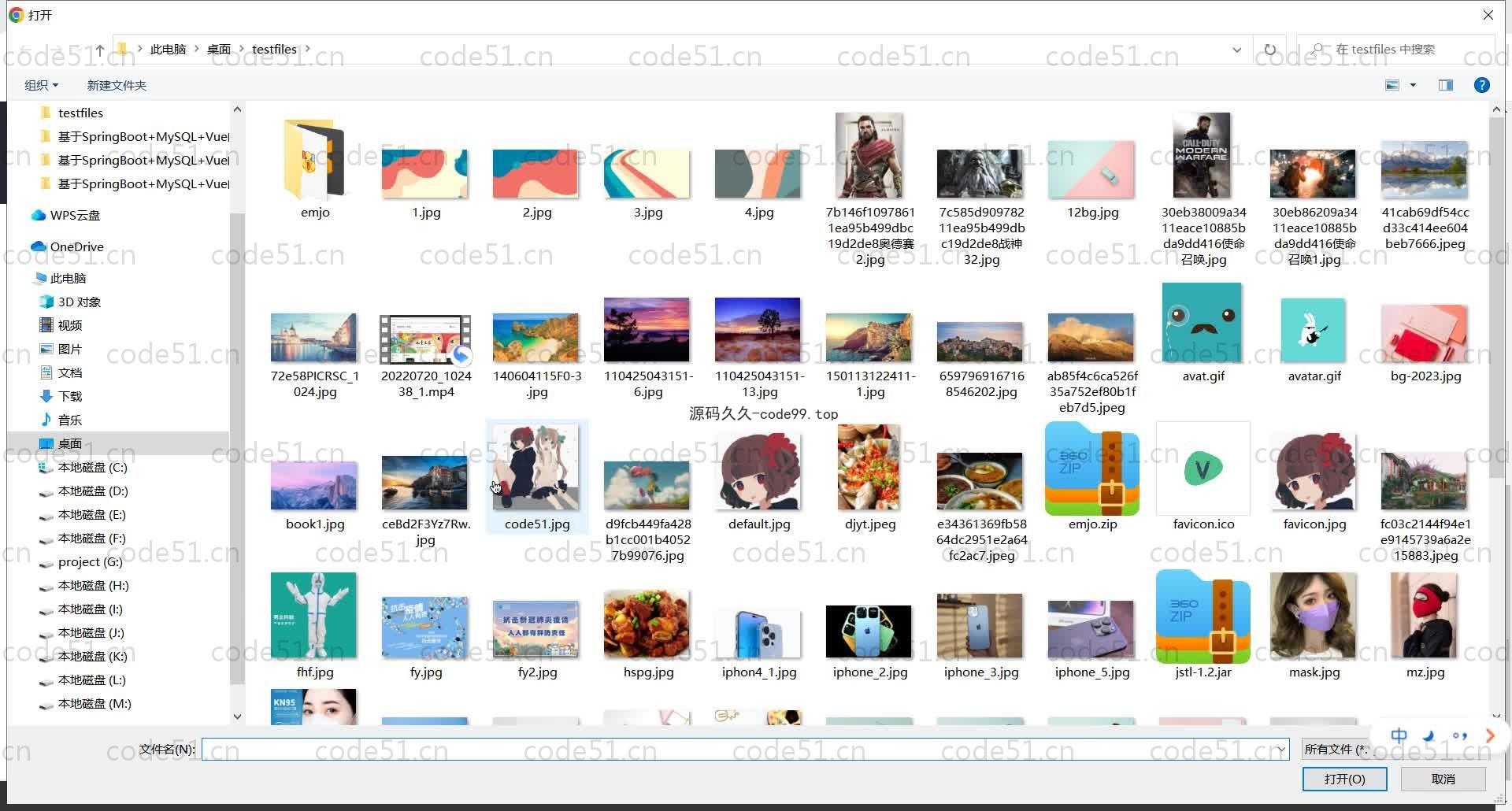Image resolution: width=1512 pixels, height=811 pixels.
Task: Open 本地磁盘 (M:) drive
Action: point(94,703)
